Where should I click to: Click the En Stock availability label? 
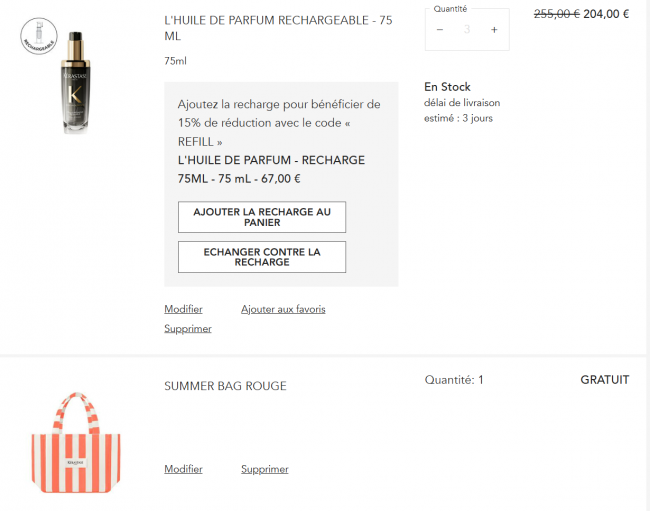pos(447,87)
